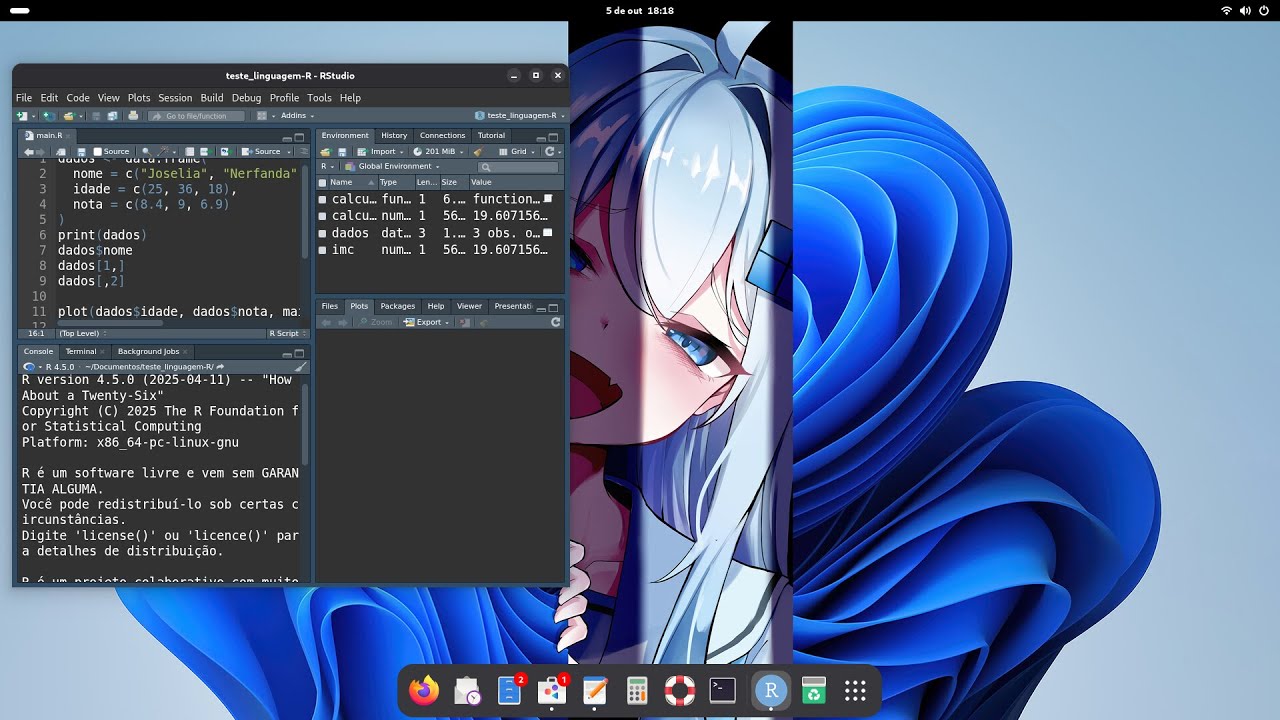Open the R Script file type dropdown

point(286,333)
